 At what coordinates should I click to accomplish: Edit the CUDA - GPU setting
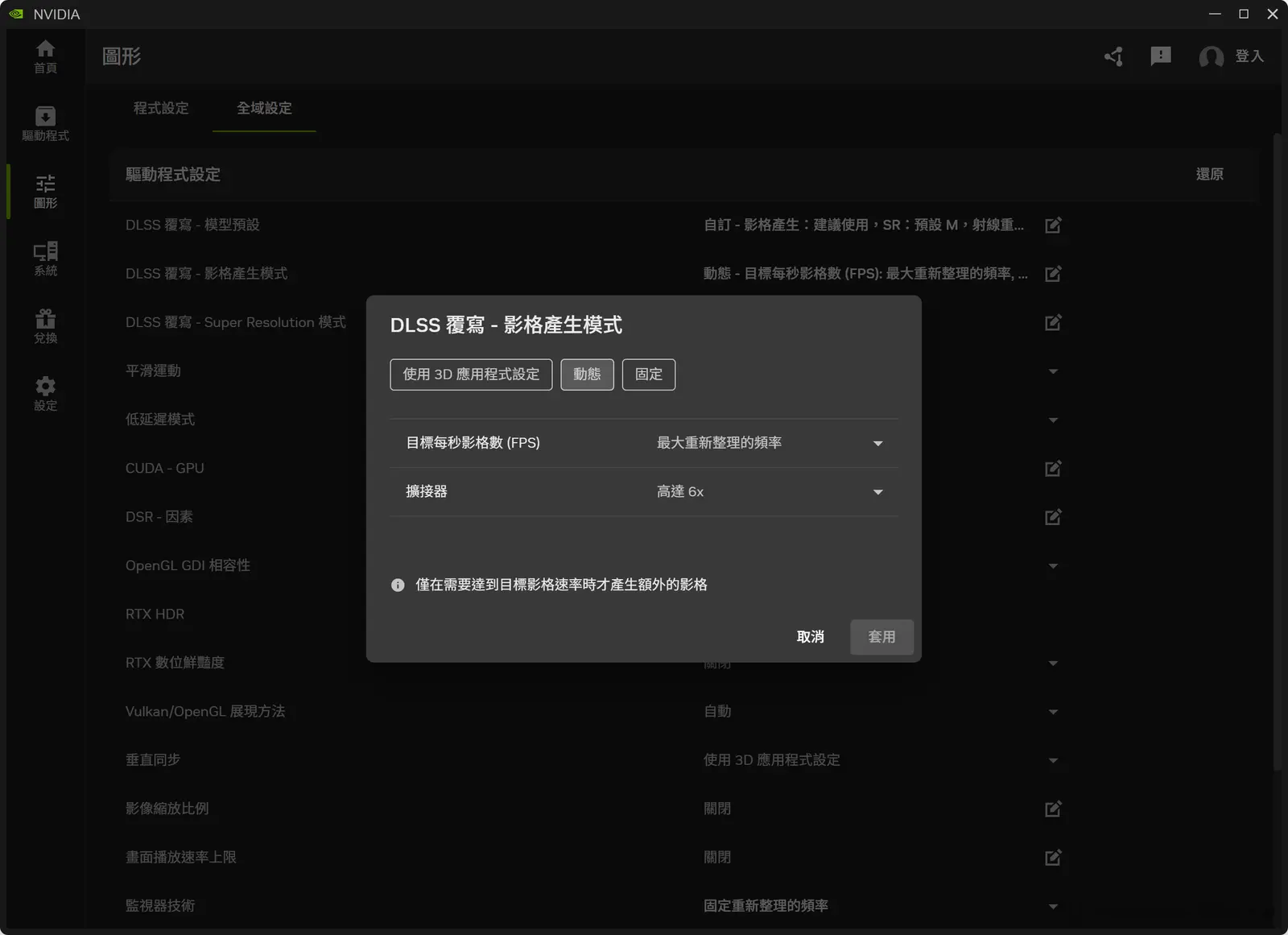click(1053, 468)
